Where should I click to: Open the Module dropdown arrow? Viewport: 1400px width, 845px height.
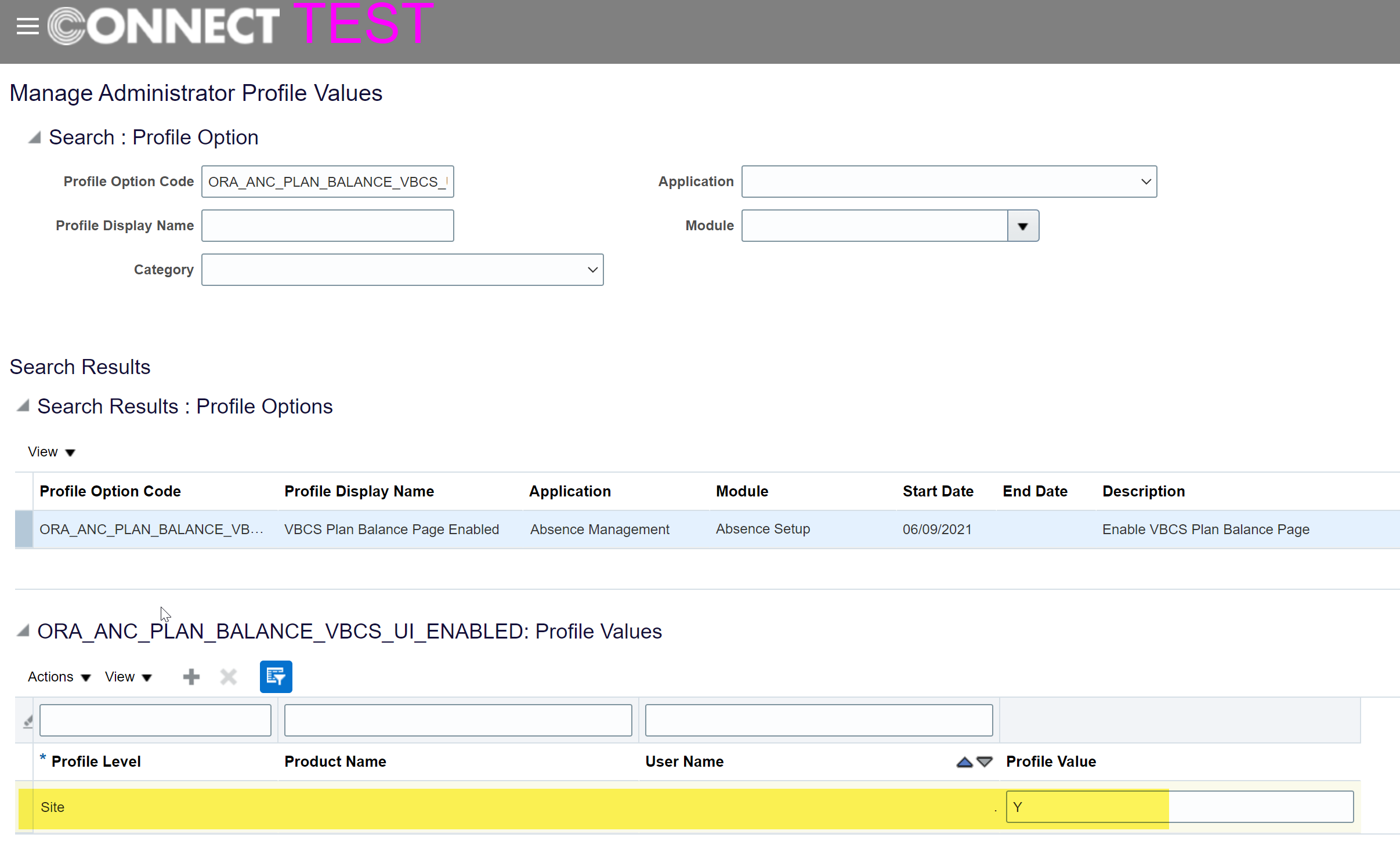(1022, 226)
